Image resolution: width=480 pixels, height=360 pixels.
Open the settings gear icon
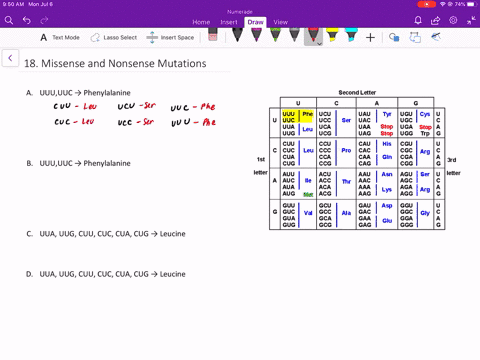coord(453,20)
